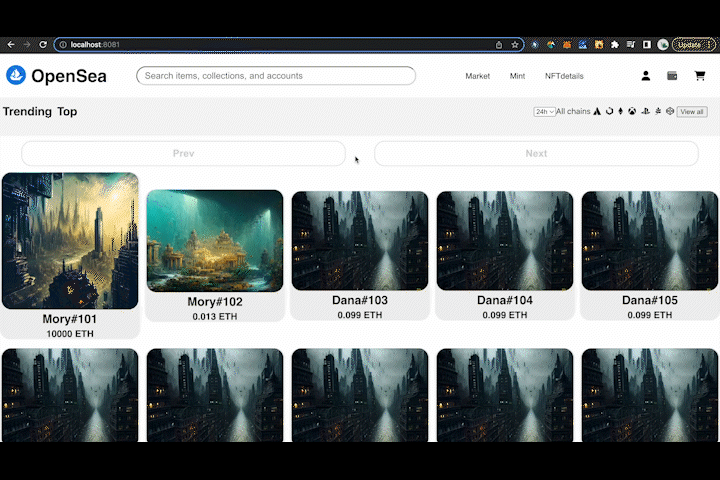The image size is (720, 480).
Task: Open the Mory#102 underwater temple image
Action: [x=215, y=241]
